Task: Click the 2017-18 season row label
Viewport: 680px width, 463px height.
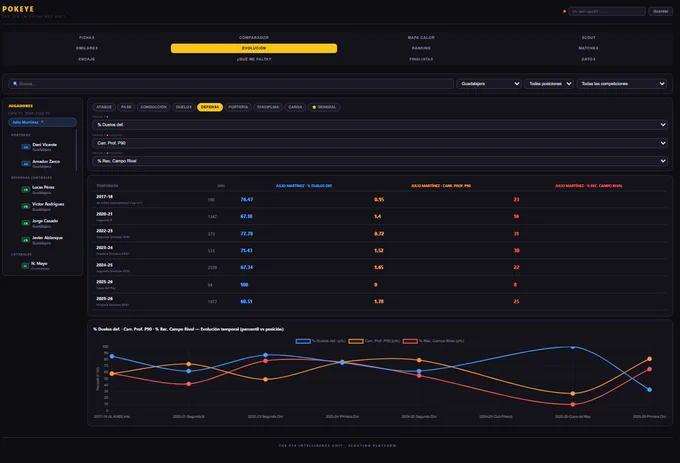Action: pyautogui.click(x=105, y=197)
